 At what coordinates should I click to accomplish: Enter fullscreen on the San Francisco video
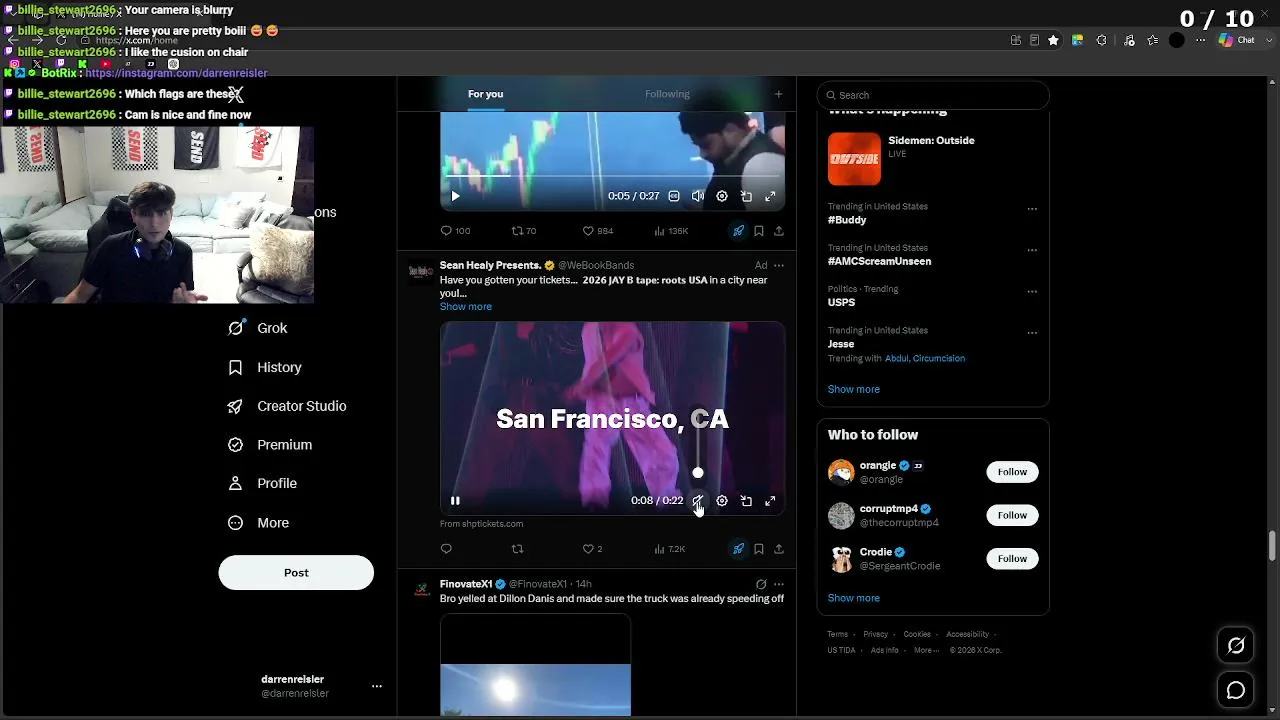pyautogui.click(x=770, y=501)
